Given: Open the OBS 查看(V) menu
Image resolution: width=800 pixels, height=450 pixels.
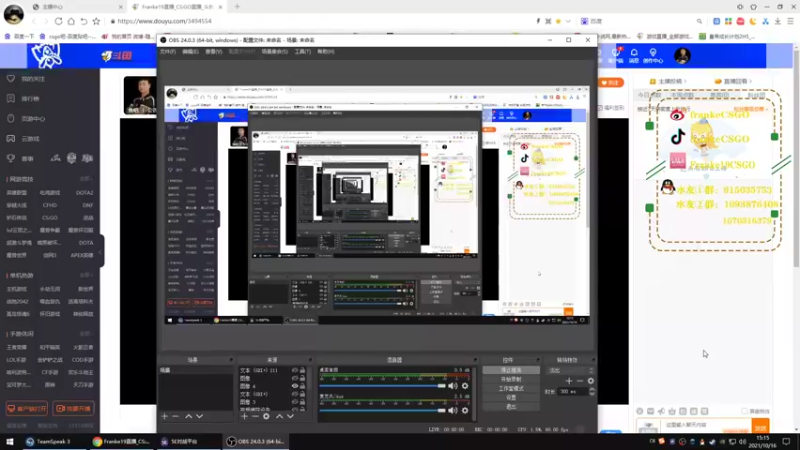Looking at the screenshot, I should click(213, 52).
